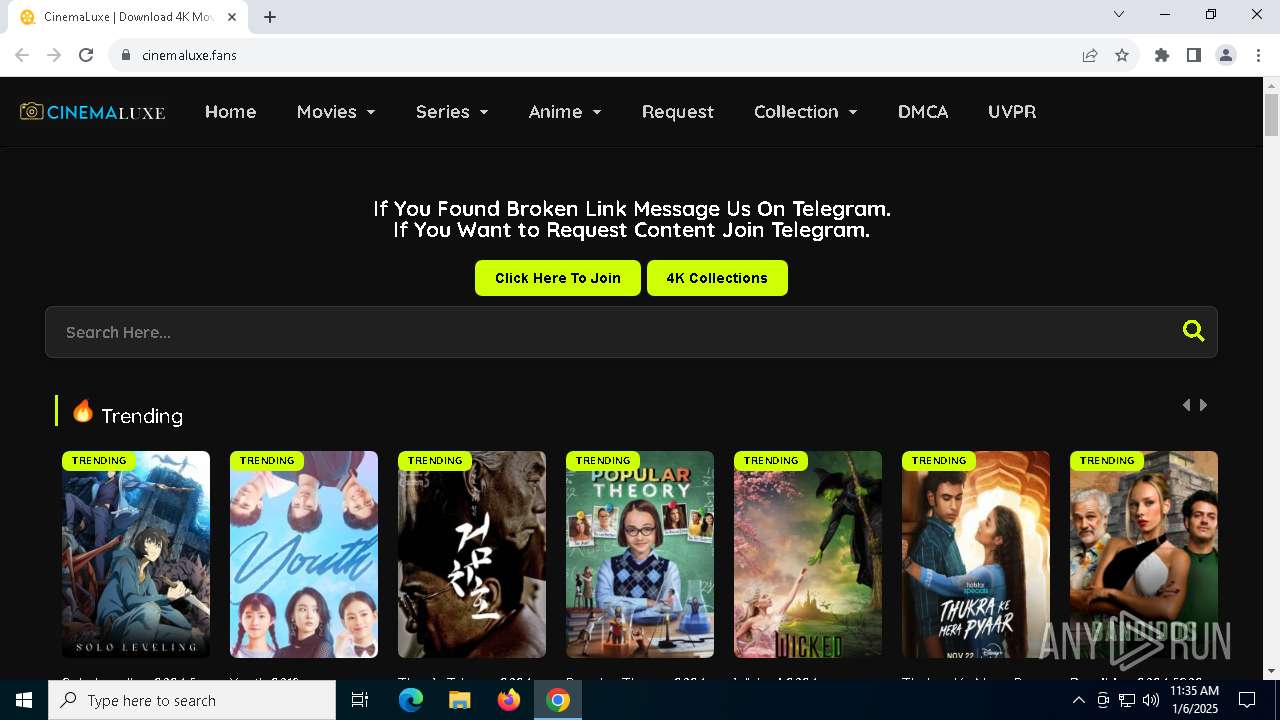Image resolution: width=1280 pixels, height=720 pixels.
Task: Click Windows taskbar search box
Action: [192, 700]
